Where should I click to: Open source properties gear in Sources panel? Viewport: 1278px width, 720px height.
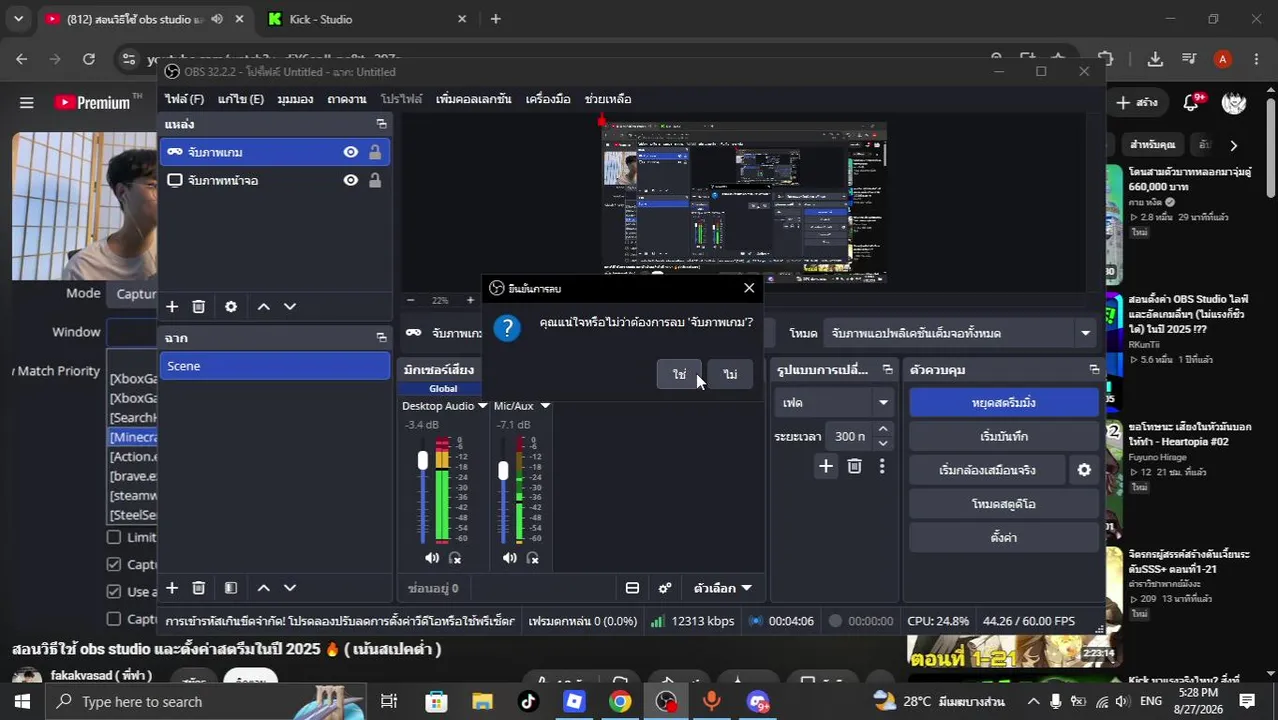tap(231, 307)
